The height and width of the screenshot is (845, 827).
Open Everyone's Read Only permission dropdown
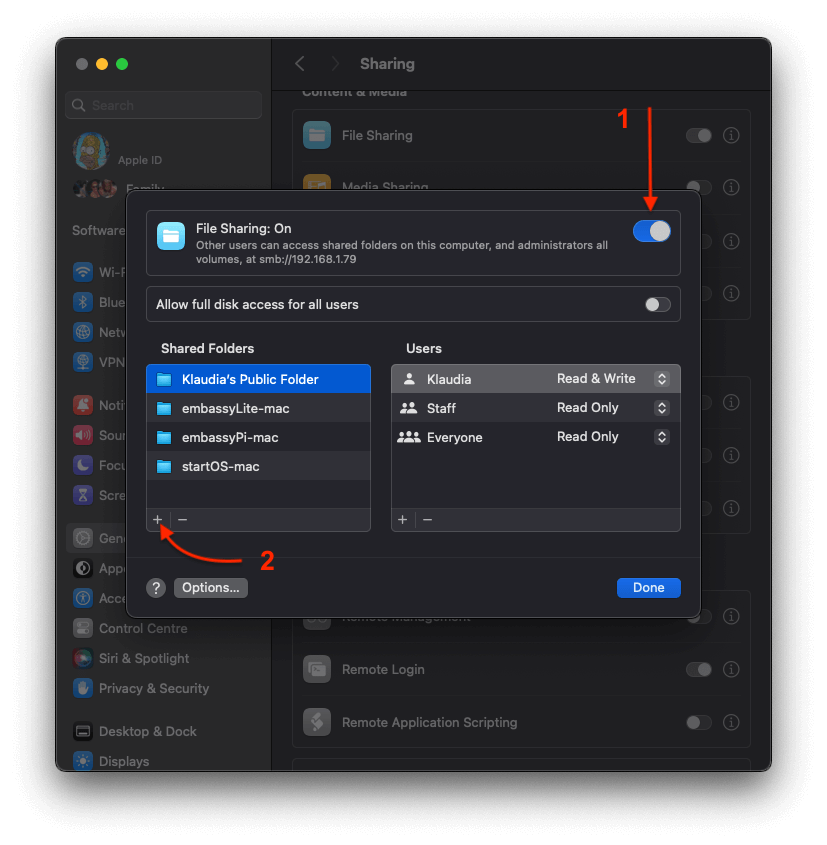tap(661, 437)
